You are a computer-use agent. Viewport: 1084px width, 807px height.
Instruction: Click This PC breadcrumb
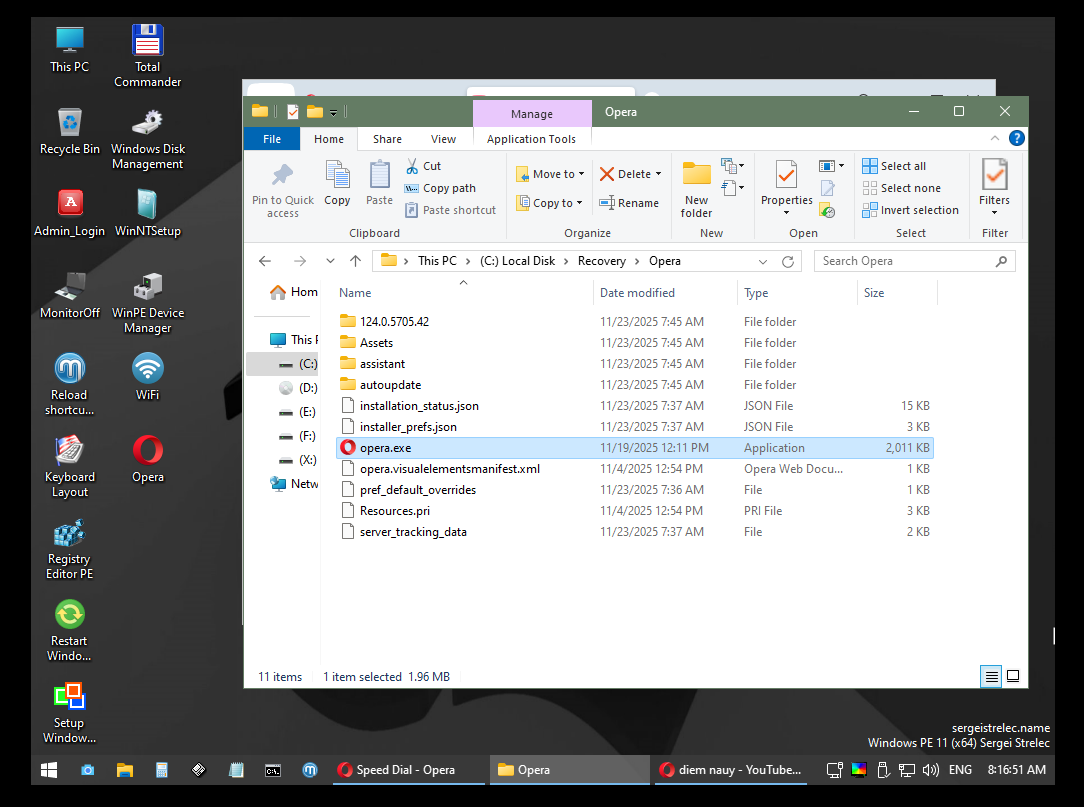pos(437,261)
